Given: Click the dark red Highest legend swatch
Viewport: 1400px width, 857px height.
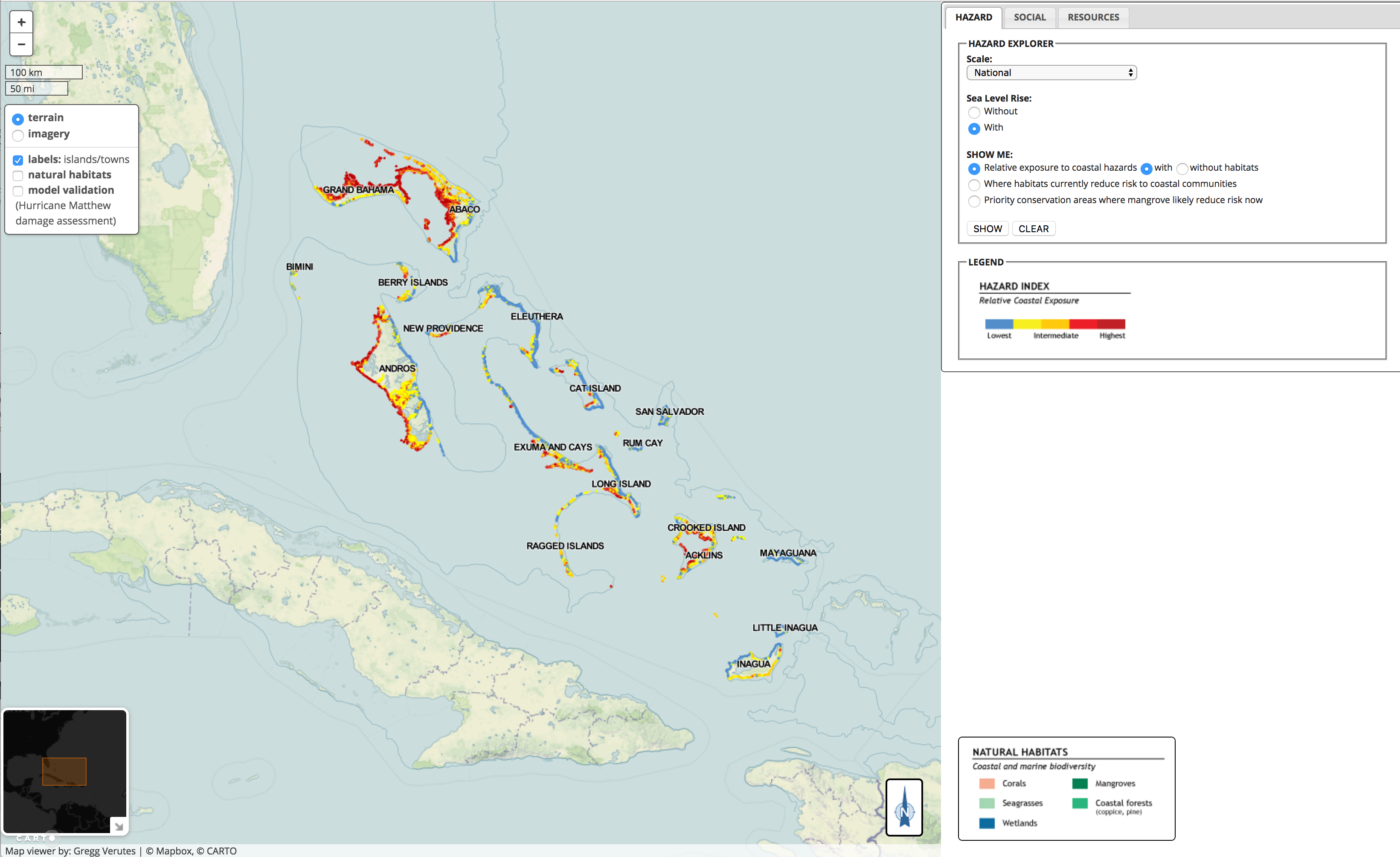Looking at the screenshot, I should [1111, 324].
